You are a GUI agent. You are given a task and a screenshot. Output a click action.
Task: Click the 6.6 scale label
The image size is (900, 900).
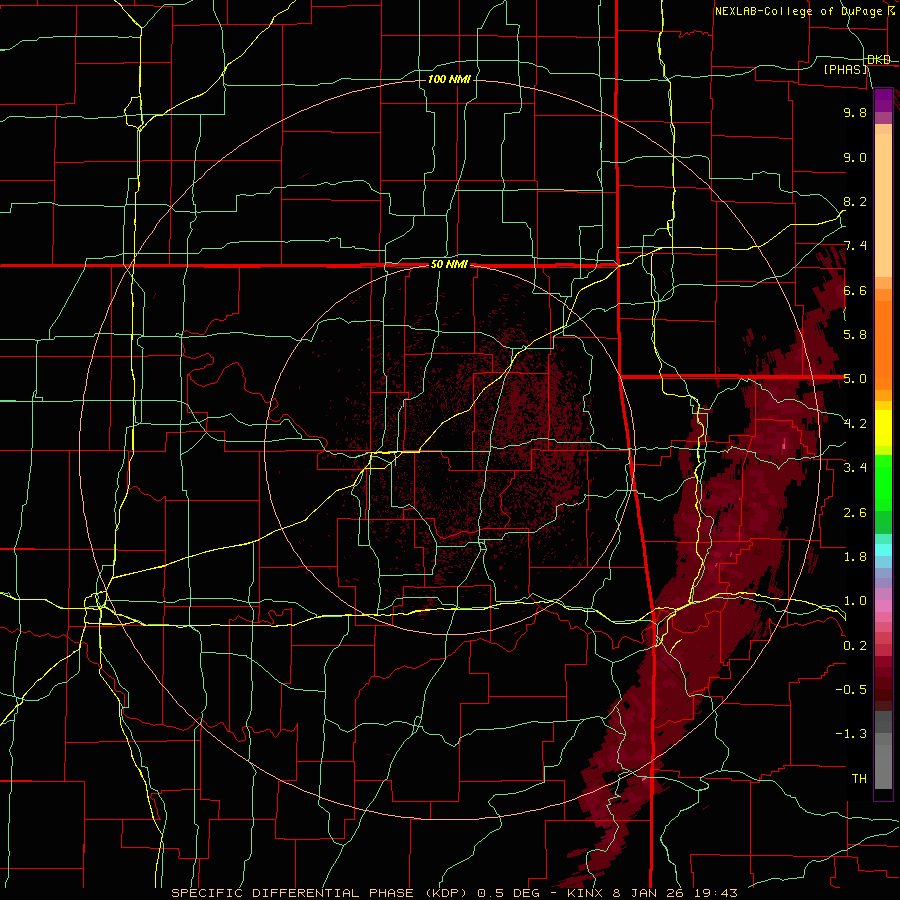[855, 290]
